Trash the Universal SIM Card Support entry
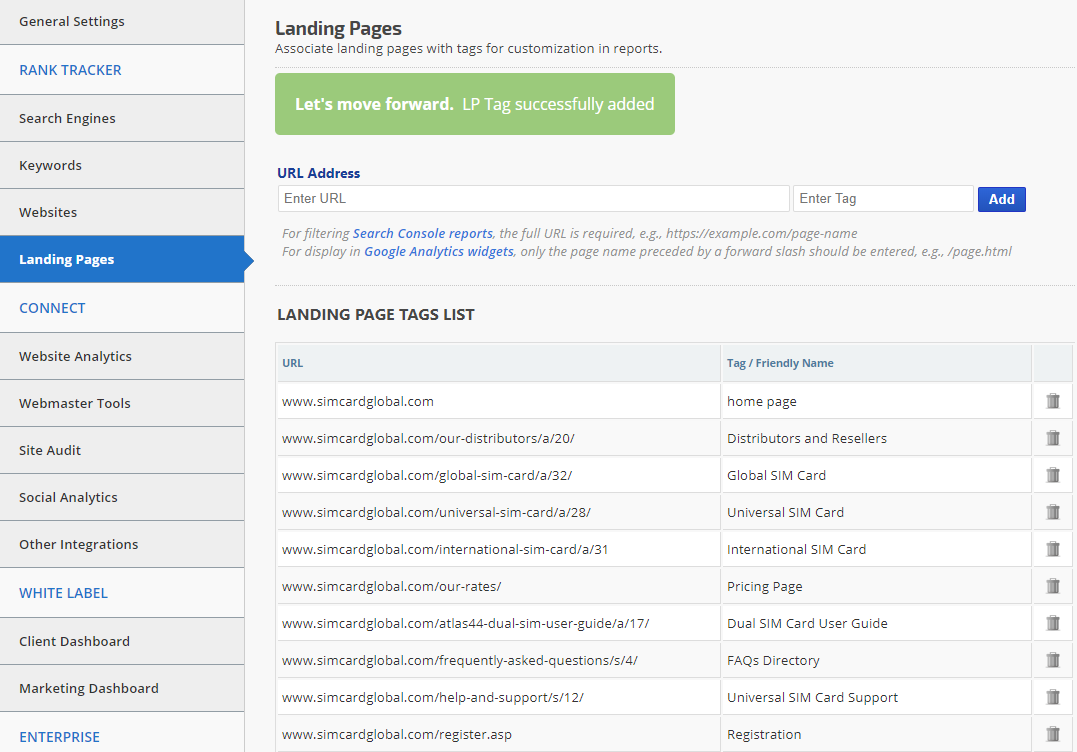Image resolution: width=1077 pixels, height=752 pixels. (x=1052, y=697)
